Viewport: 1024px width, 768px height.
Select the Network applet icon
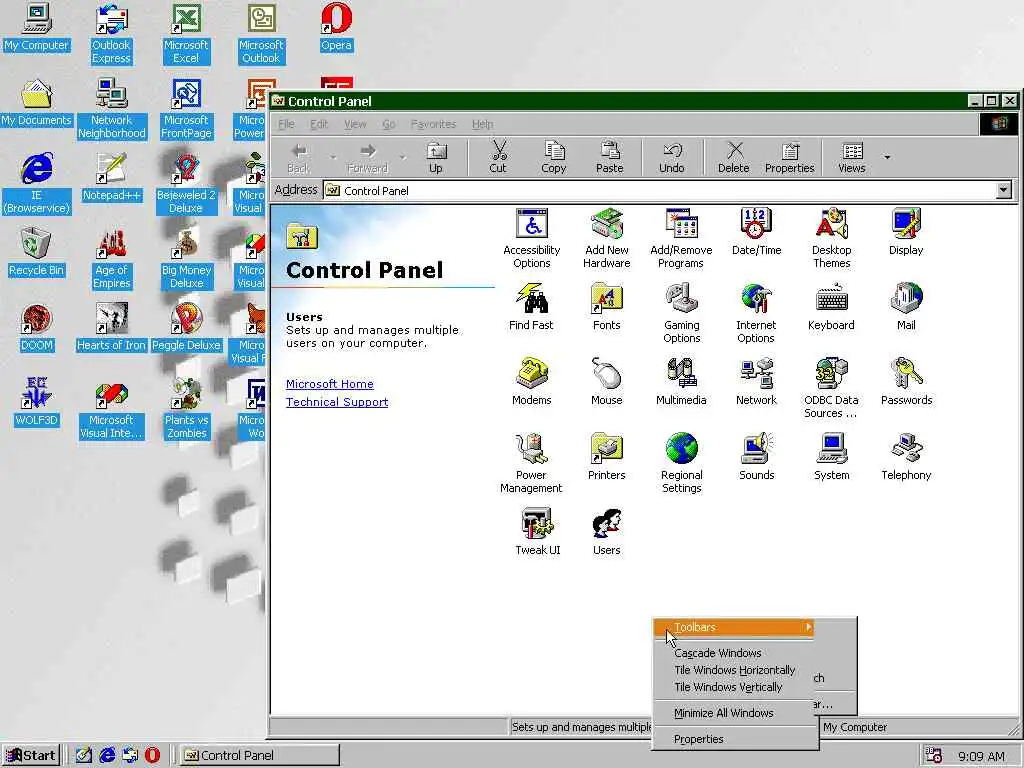pos(756,381)
